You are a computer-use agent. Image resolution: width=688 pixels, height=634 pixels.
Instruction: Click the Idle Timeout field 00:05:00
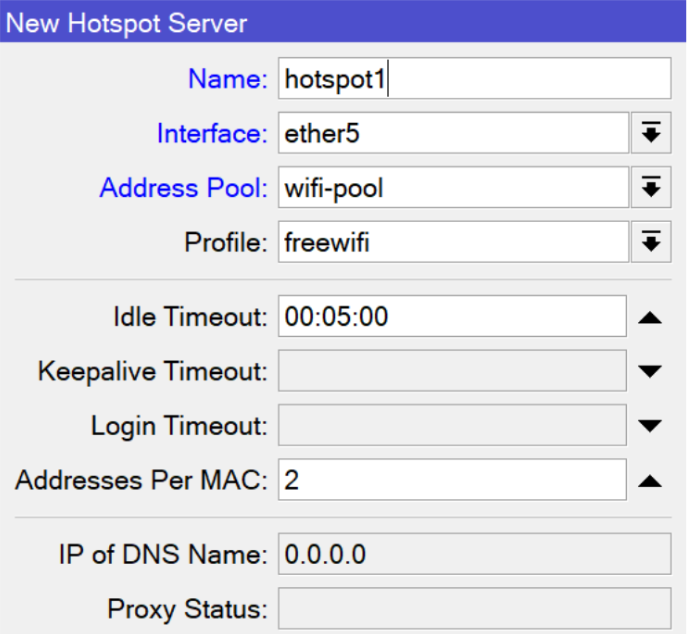[x=452, y=316]
